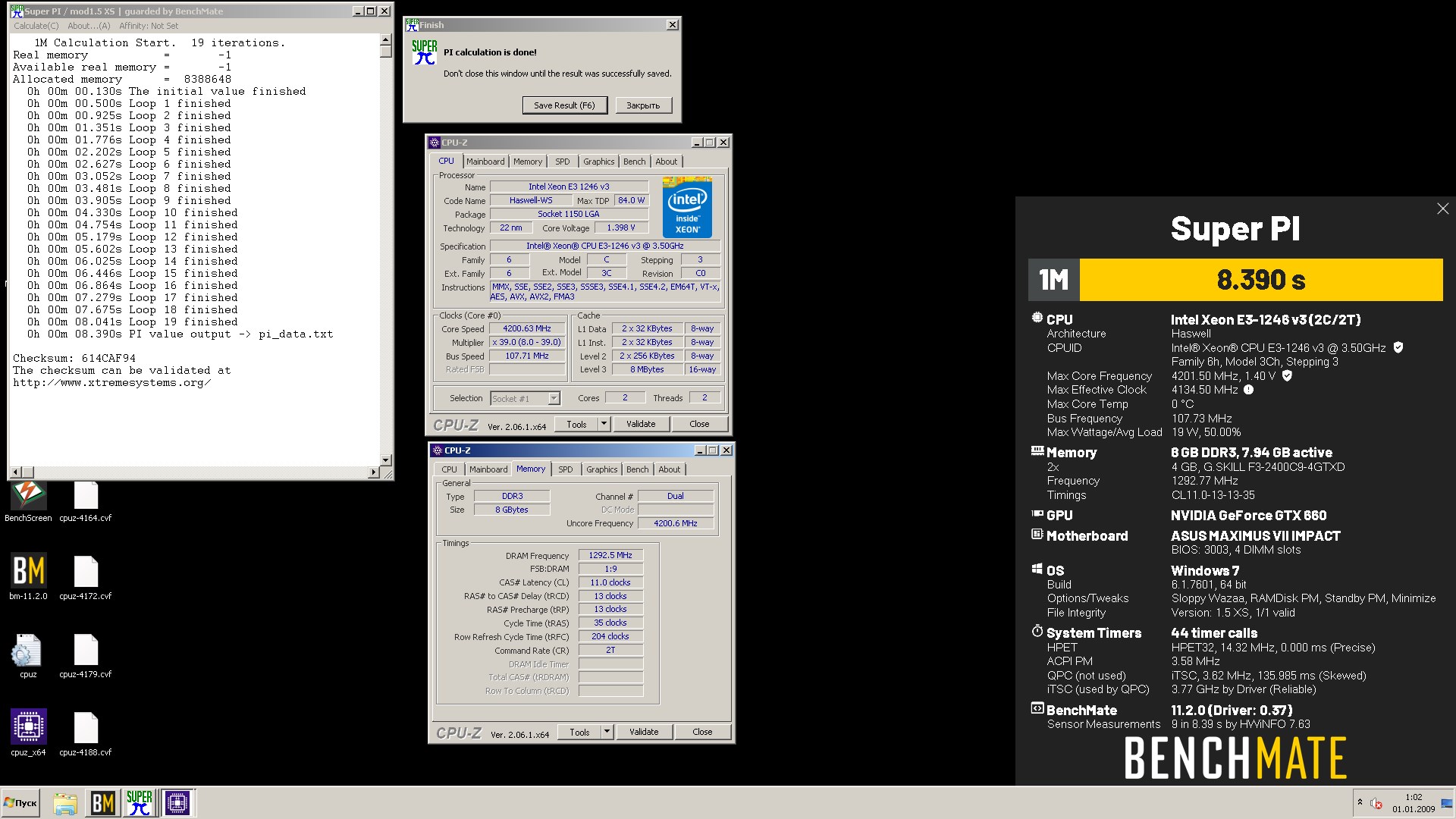This screenshot has width=1456, height=819.
Task: Switch to Super PI taskbar button
Action: pyautogui.click(x=140, y=803)
